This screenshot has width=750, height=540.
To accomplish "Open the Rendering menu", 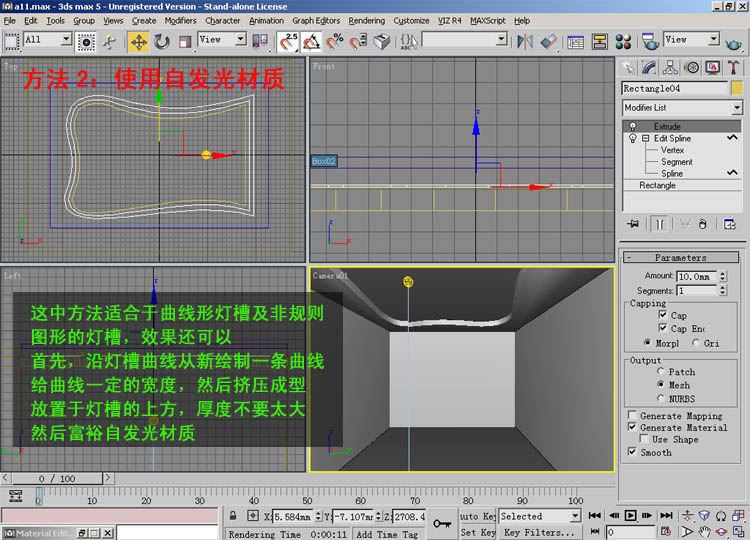I will pos(366,20).
